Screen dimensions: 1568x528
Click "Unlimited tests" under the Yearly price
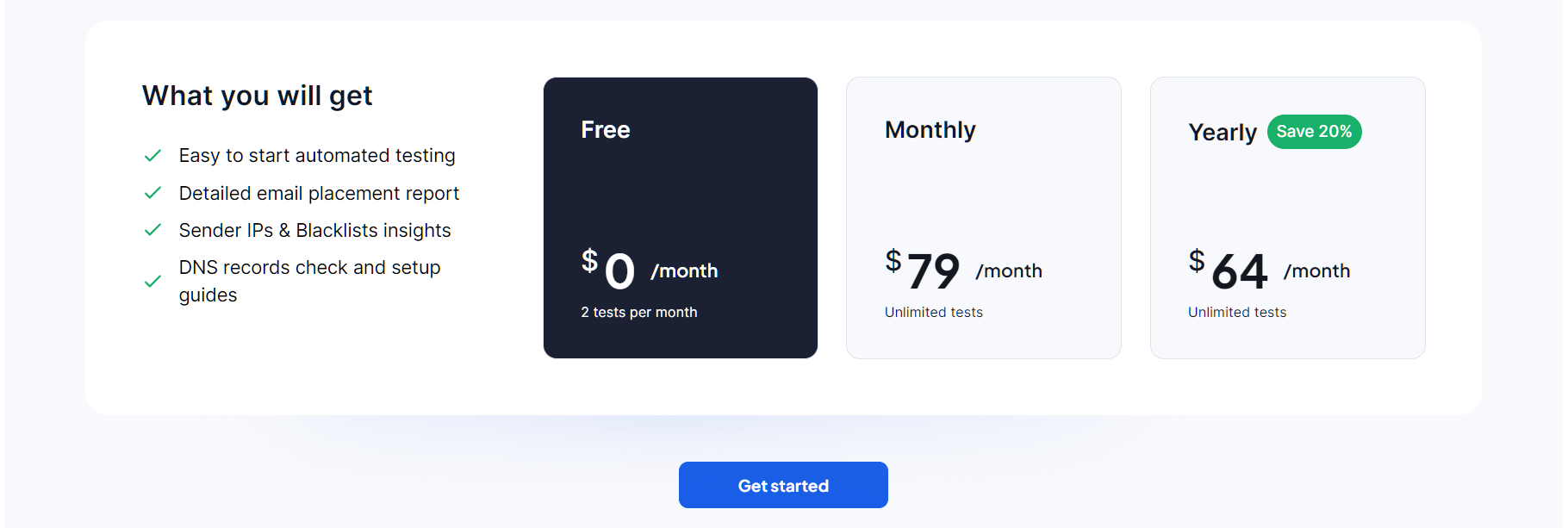(1236, 313)
